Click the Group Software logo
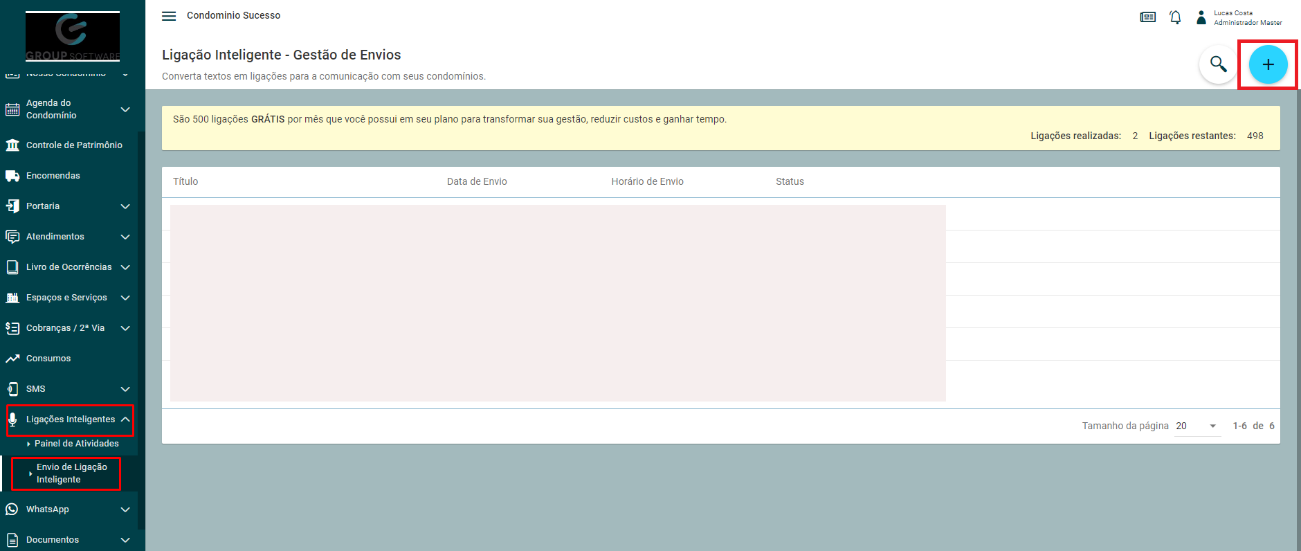This screenshot has height=551, width=1301. point(73,36)
